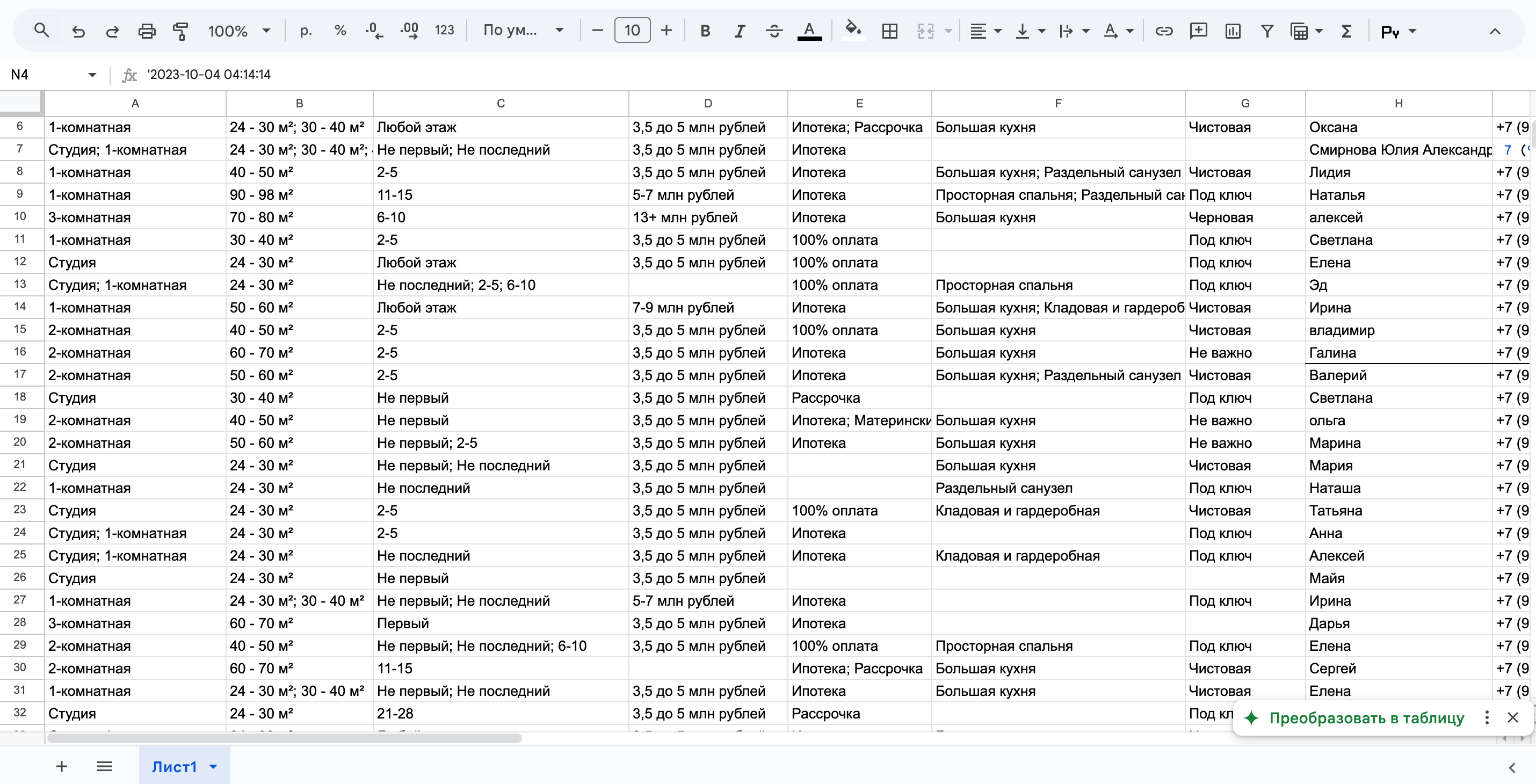Dismiss the convert-to-table popup

pos(1512,717)
